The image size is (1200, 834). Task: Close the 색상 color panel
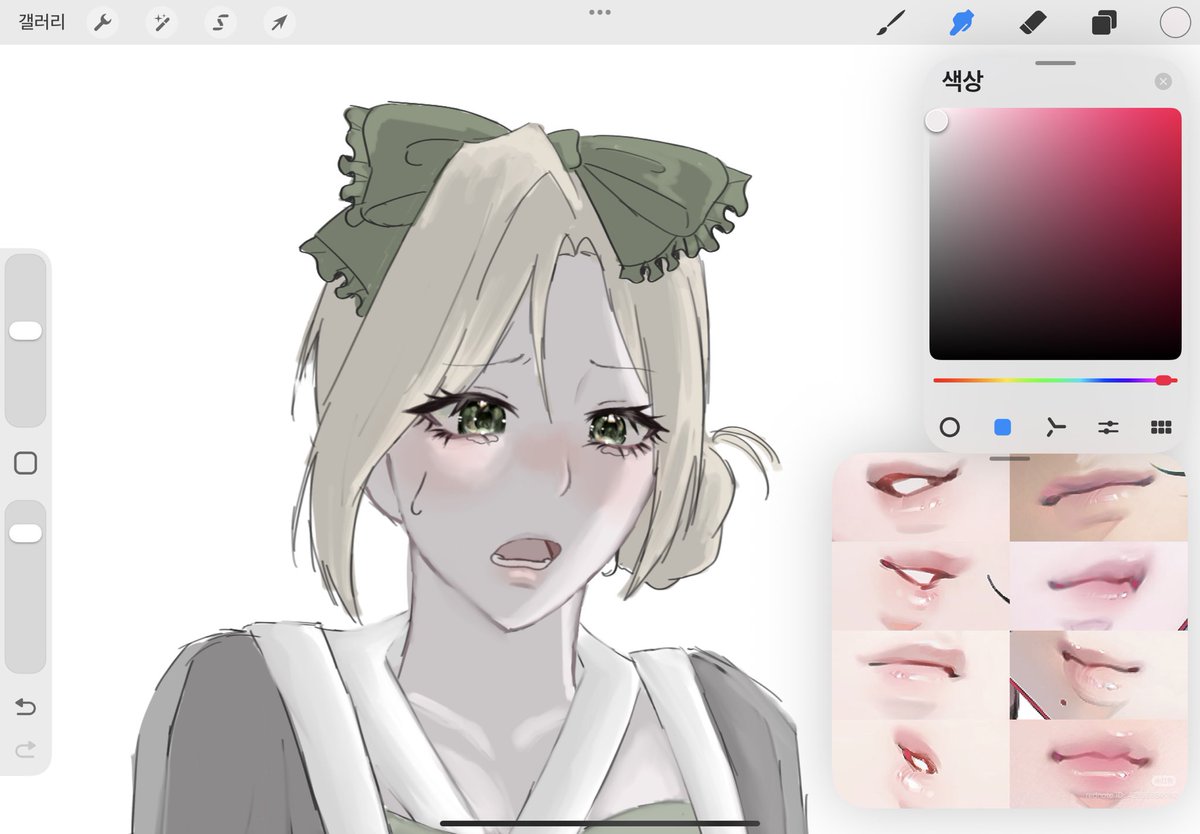[1162, 82]
